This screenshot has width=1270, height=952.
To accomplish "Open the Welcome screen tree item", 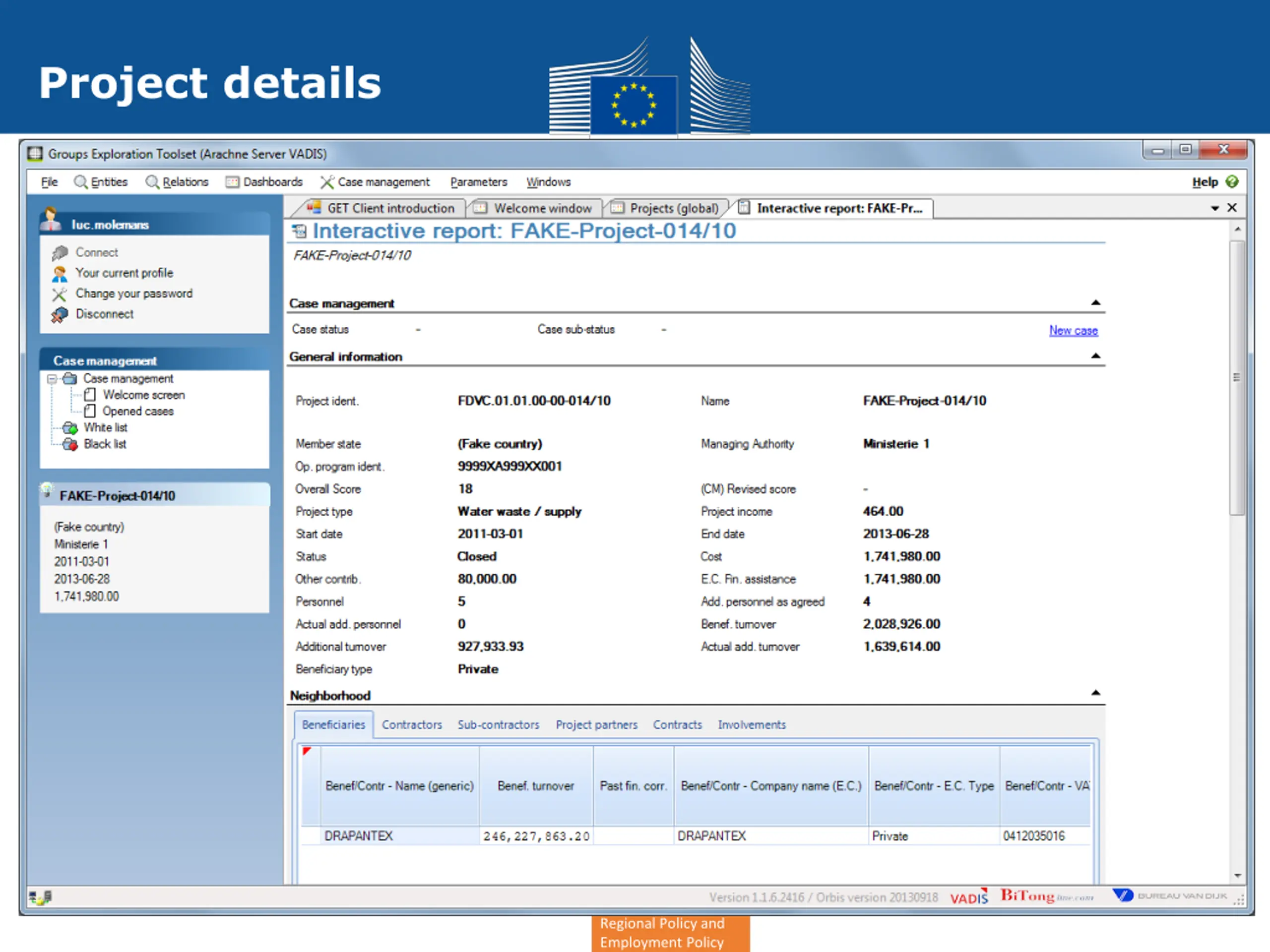I will point(143,395).
